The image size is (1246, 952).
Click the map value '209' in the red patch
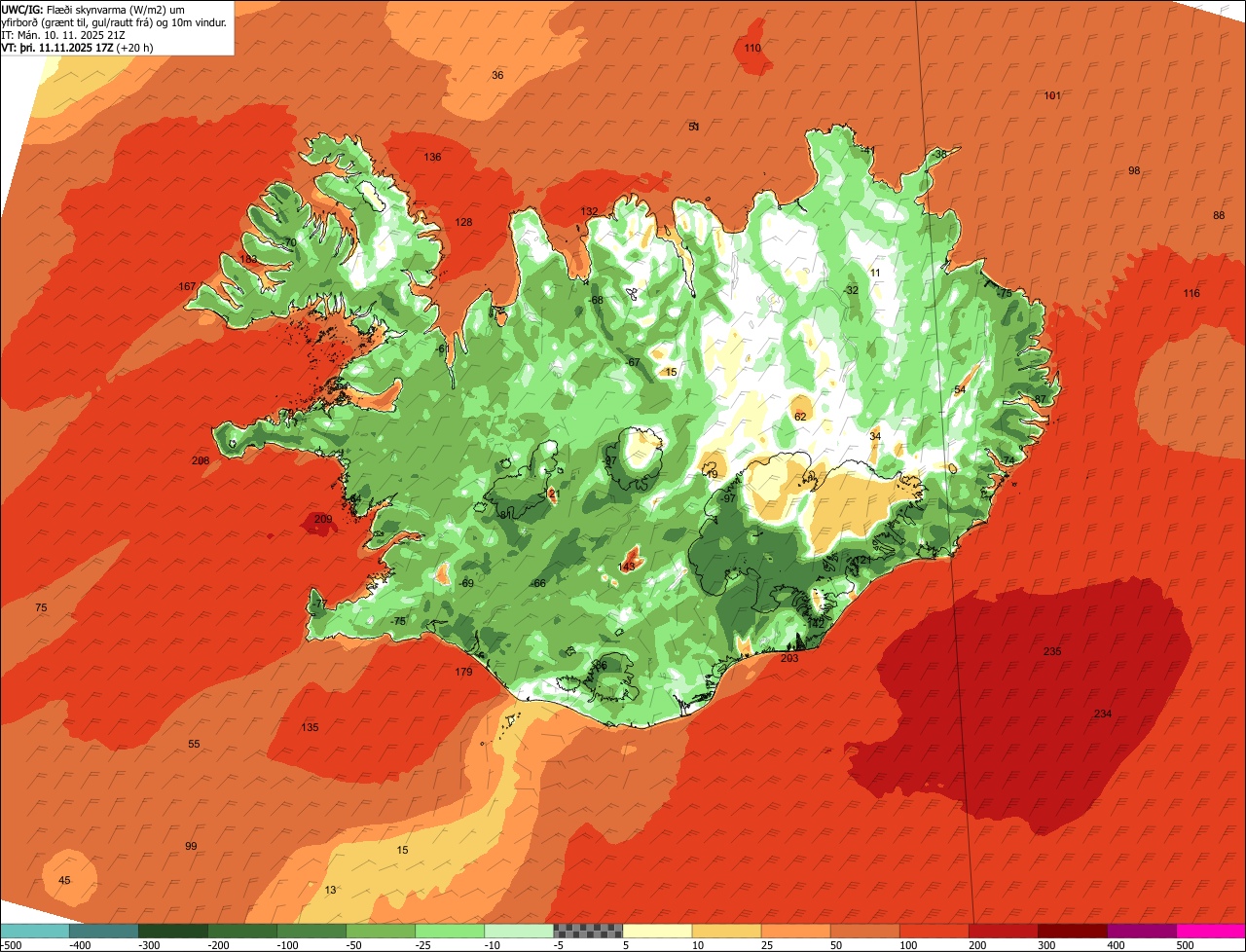tap(323, 519)
